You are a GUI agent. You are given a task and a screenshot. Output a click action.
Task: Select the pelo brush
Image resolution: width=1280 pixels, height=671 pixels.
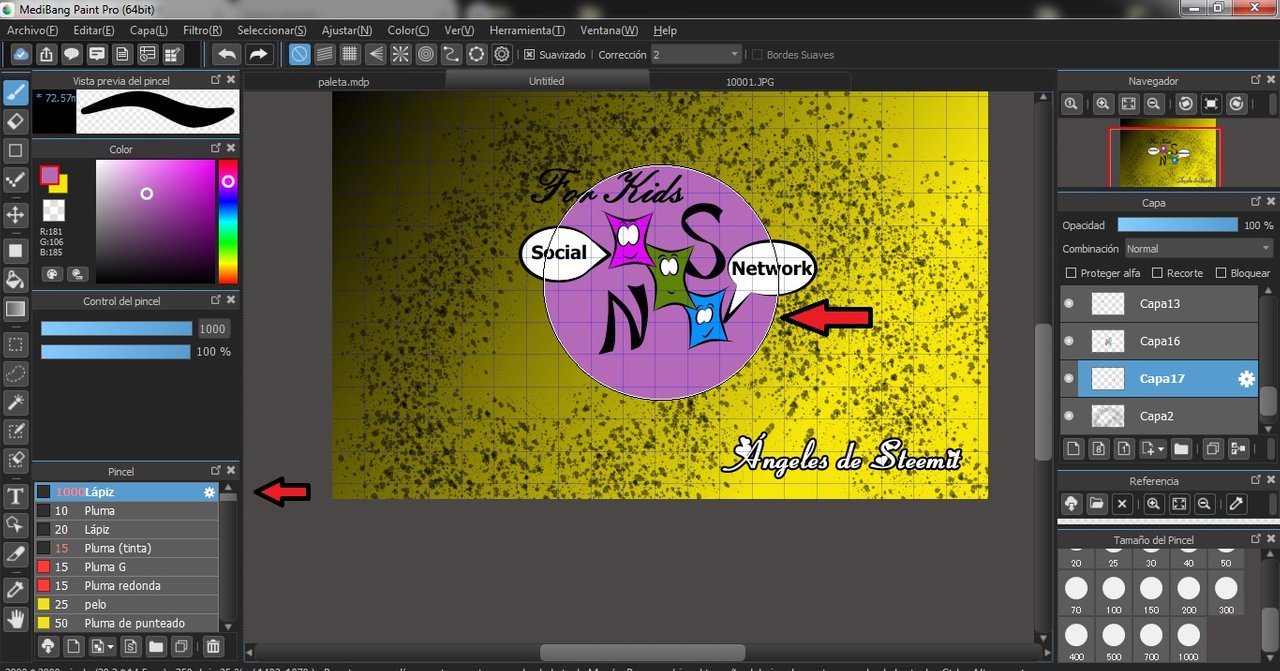pyautogui.click(x=126, y=605)
